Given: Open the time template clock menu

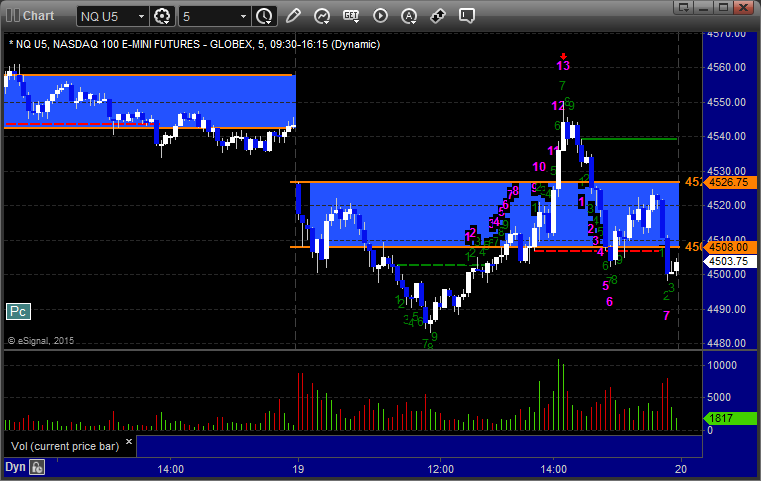Looking at the screenshot, I should pyautogui.click(x=265, y=17).
